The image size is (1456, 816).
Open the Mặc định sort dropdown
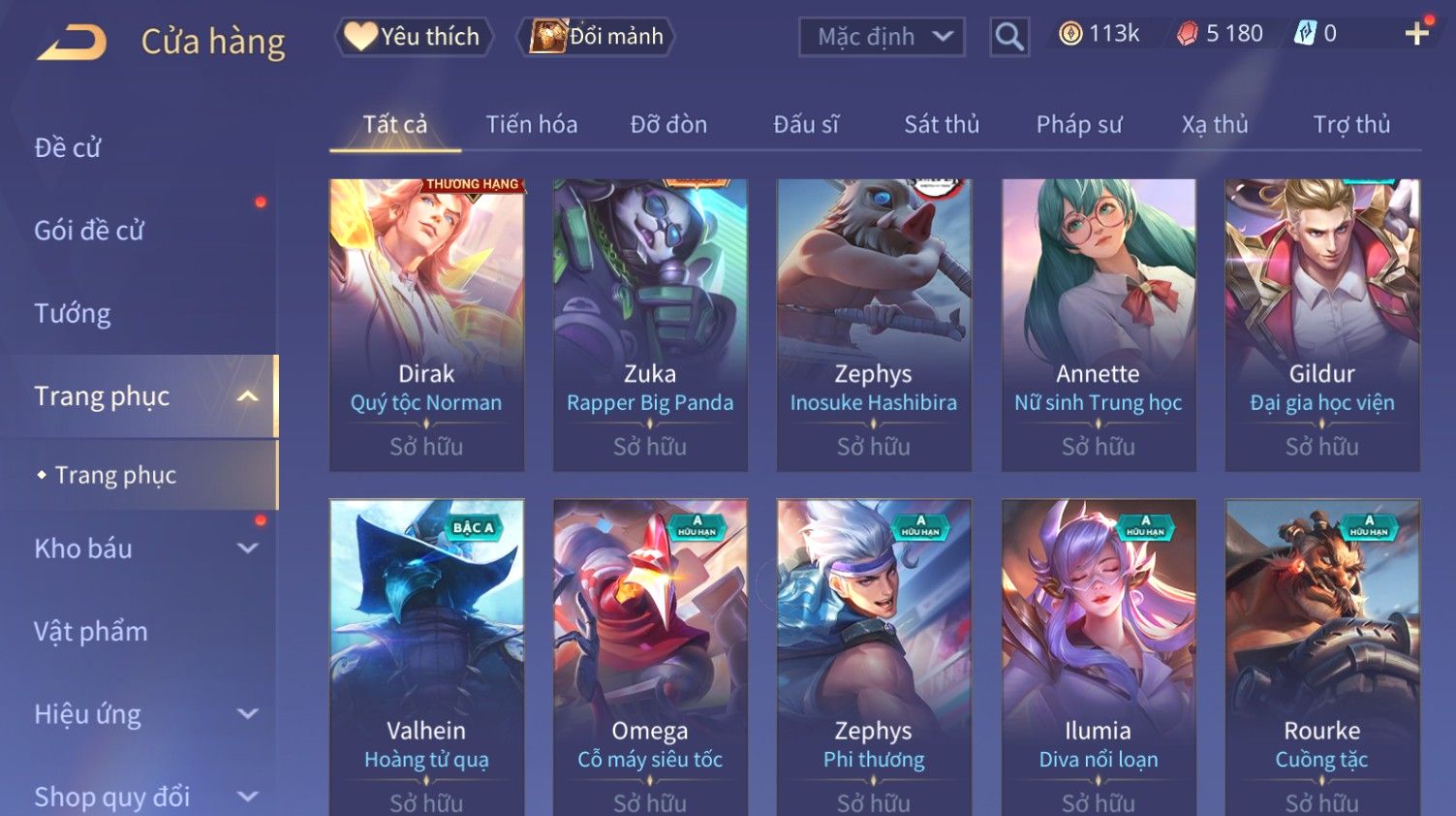pyautogui.click(x=882, y=37)
